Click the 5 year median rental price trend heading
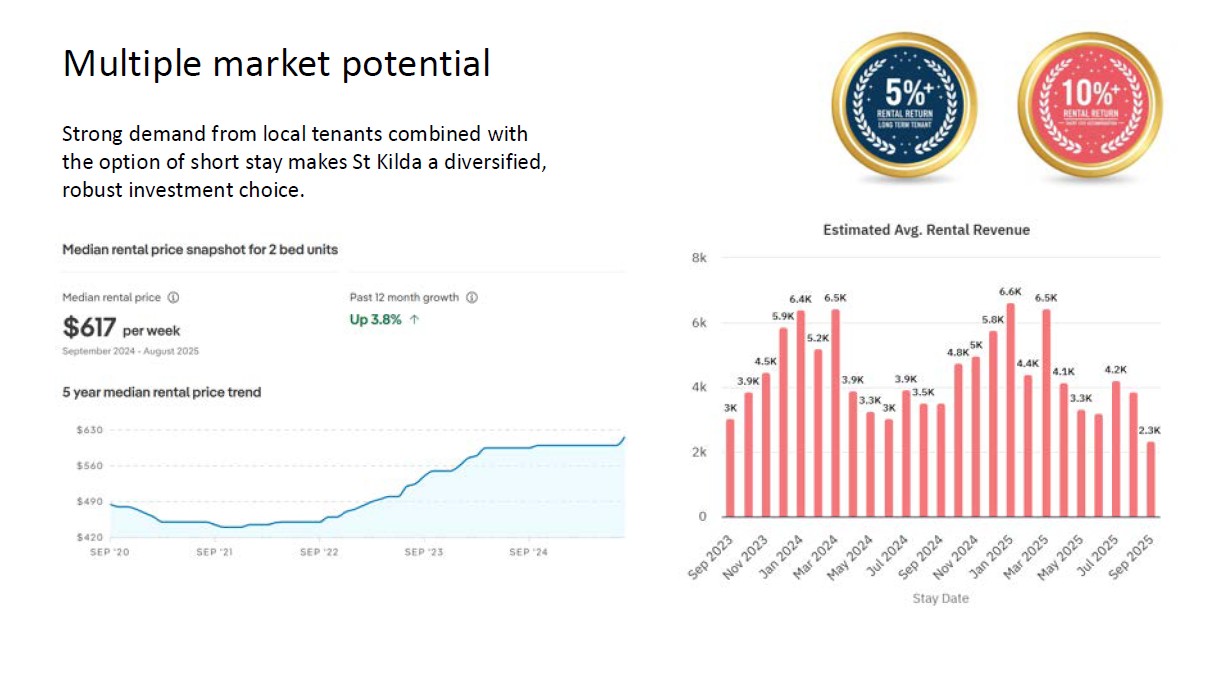Image resolution: width=1226 pixels, height=691 pixels. coord(162,393)
